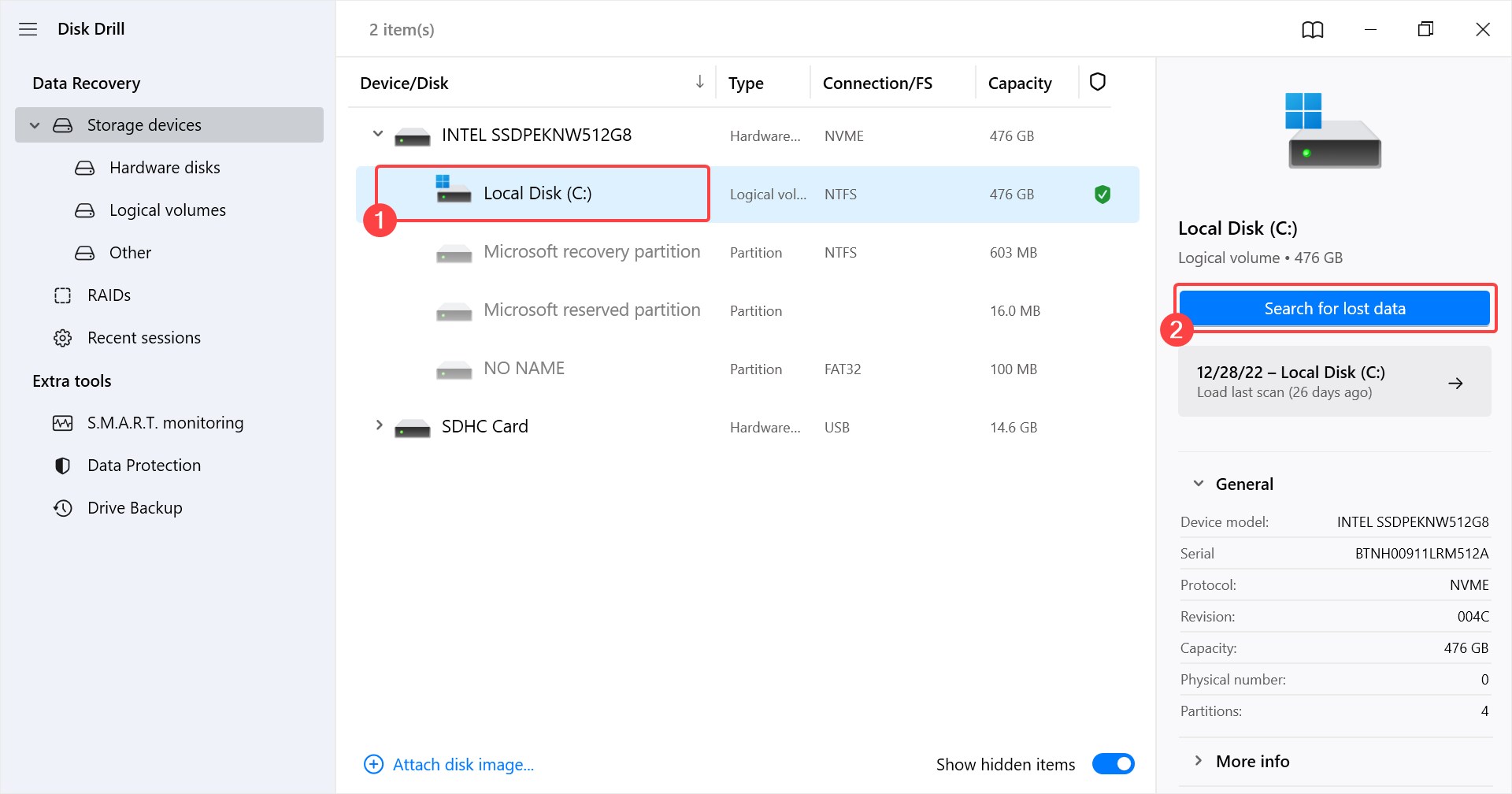Click the 14.6 GB capacity cell
This screenshot has height=794, width=1512.
pos(1014,428)
